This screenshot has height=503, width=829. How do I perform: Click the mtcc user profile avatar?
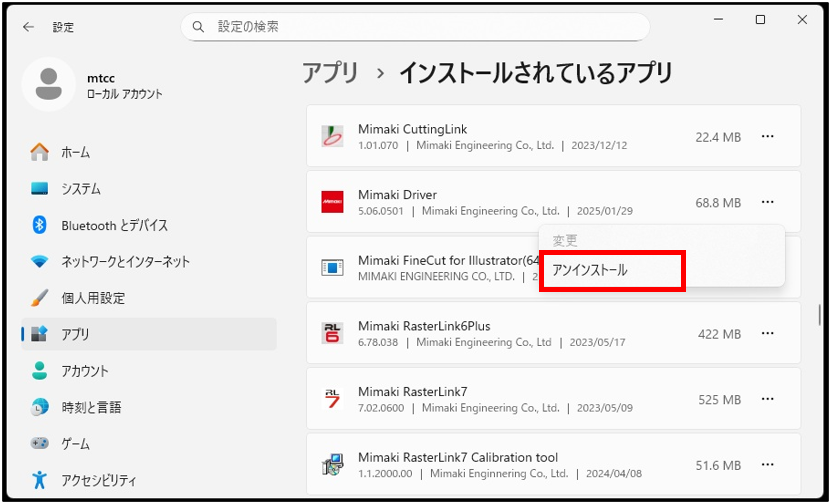pyautogui.click(x=47, y=84)
